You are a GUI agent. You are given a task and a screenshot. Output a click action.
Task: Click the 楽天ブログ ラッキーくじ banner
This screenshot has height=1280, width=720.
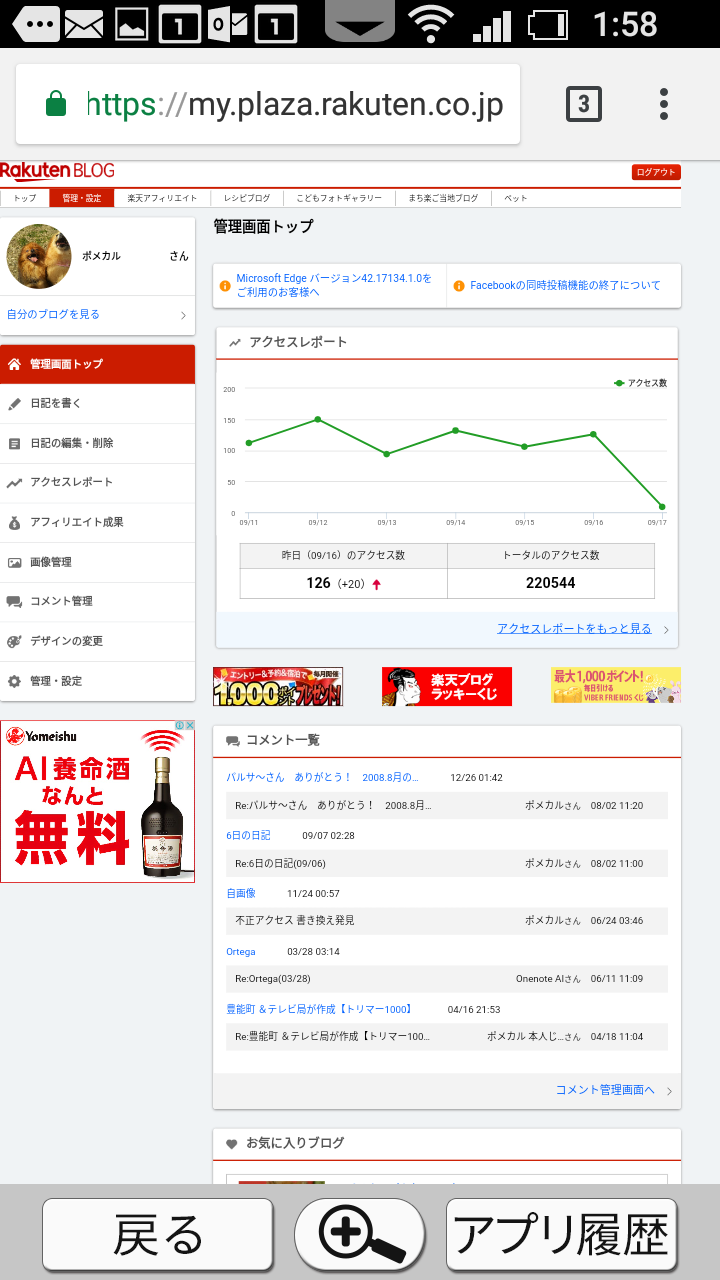(x=446, y=687)
